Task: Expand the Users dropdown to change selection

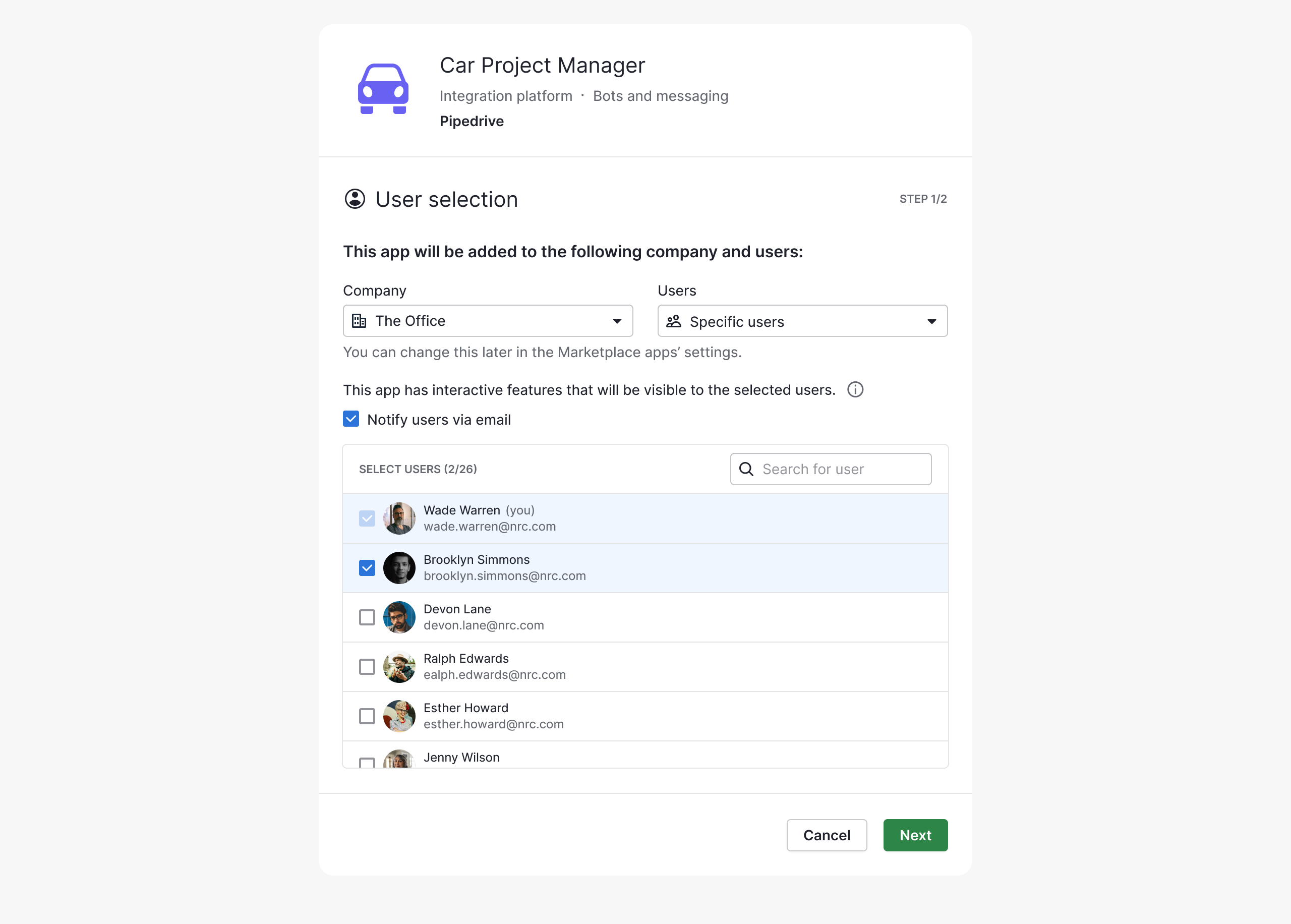Action: click(801, 321)
